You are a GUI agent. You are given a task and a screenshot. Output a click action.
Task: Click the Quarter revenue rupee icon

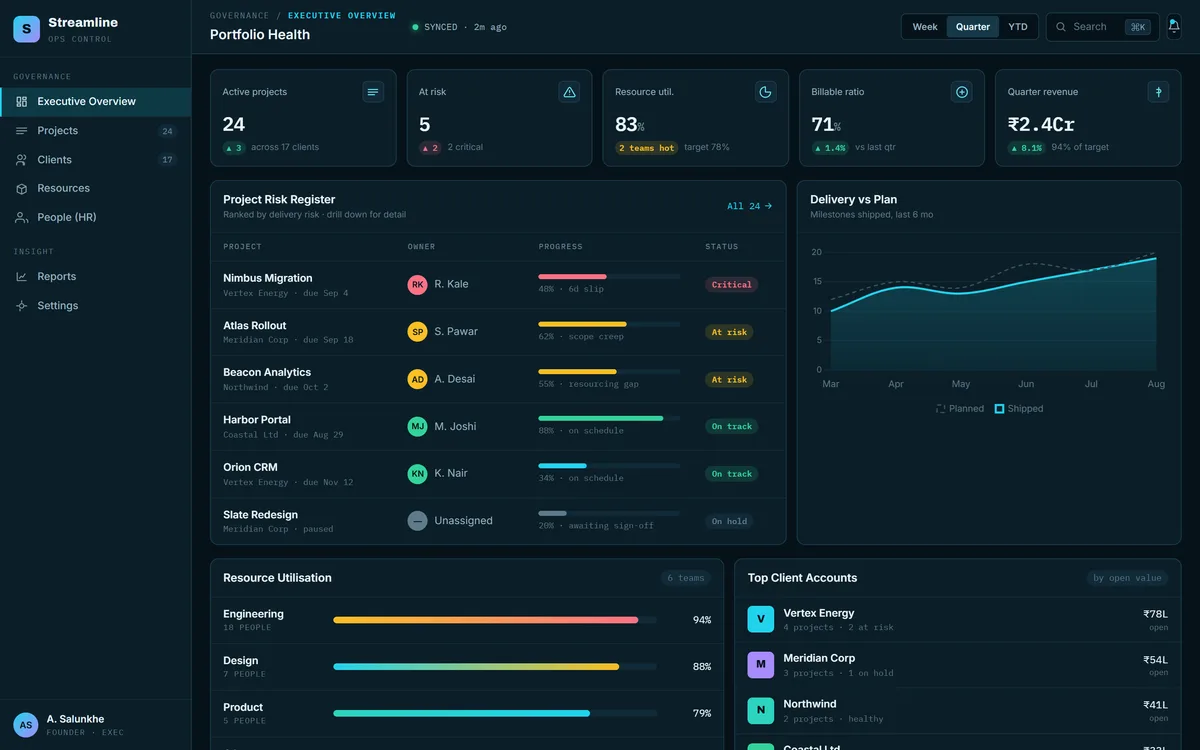[1158, 92]
